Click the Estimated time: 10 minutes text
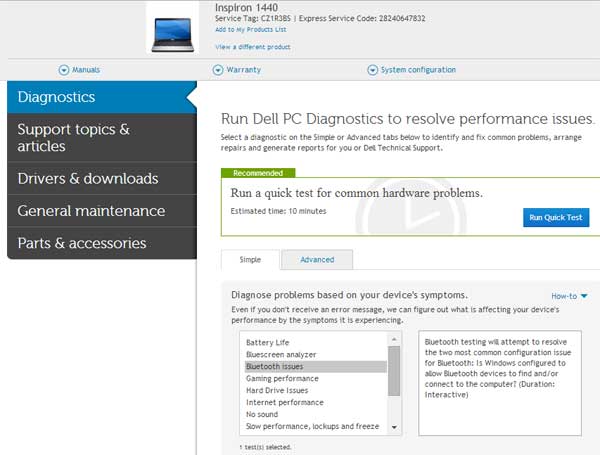600x455 pixels. coord(279,211)
